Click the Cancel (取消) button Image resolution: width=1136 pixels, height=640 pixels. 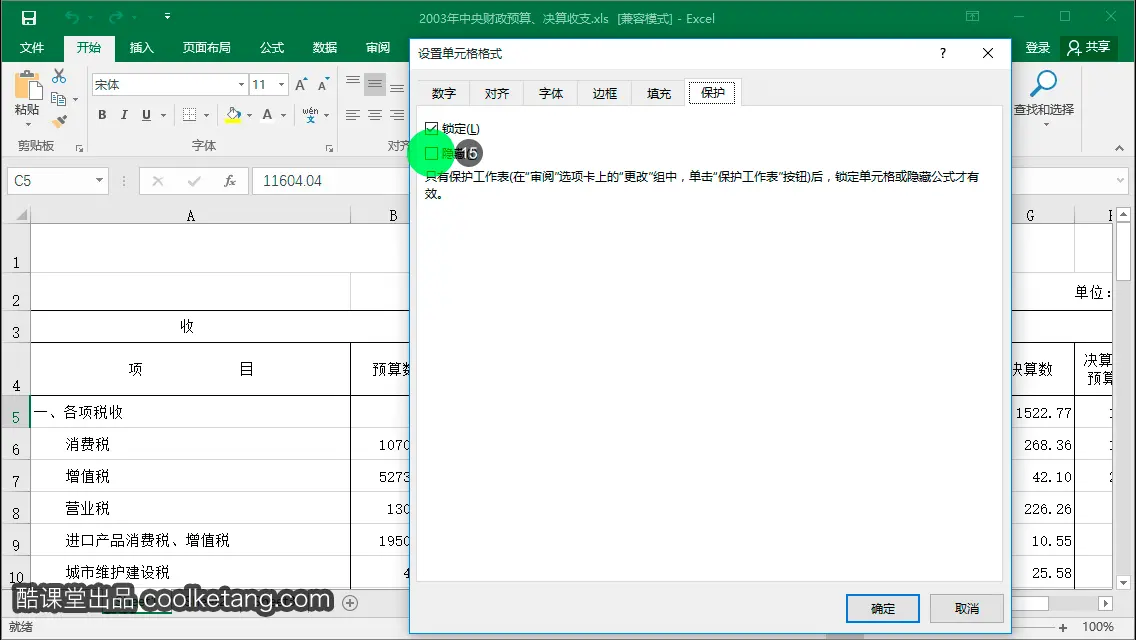tap(966, 609)
